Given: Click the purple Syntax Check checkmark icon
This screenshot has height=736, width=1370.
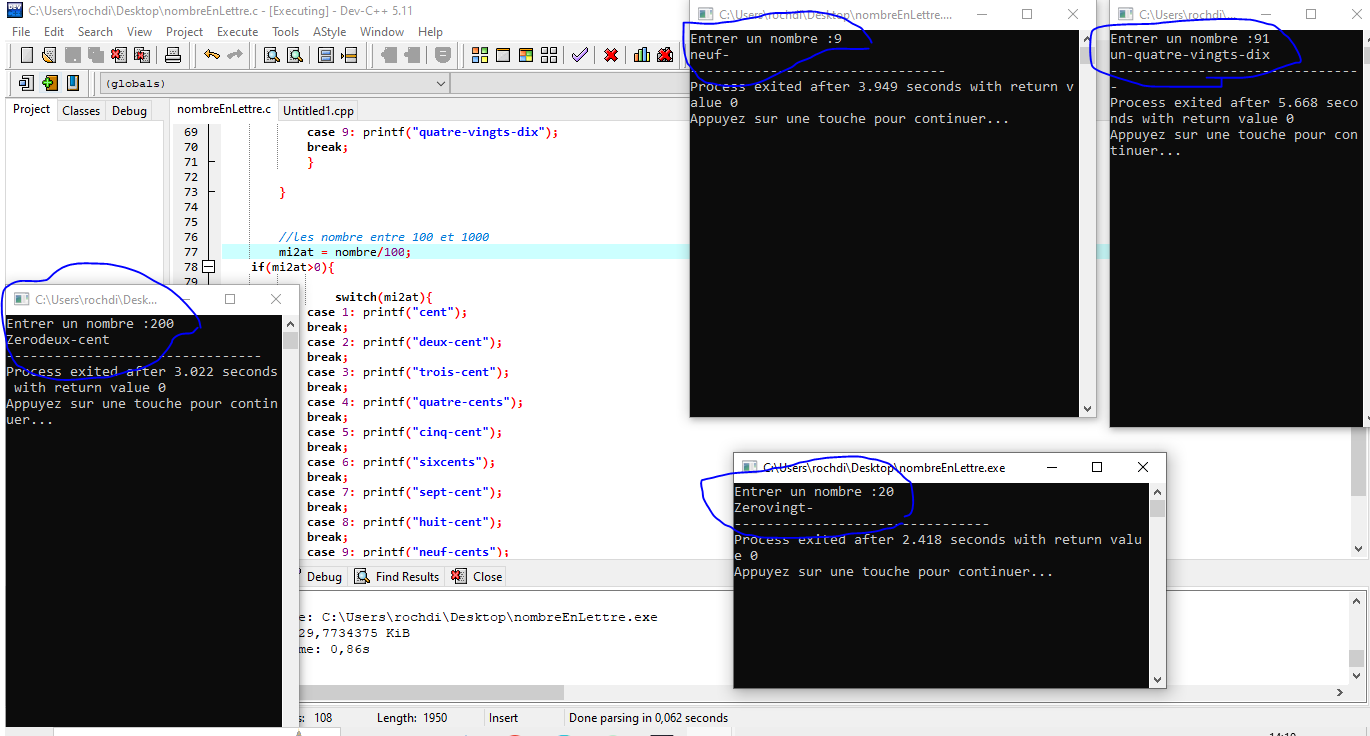Looking at the screenshot, I should [579, 55].
